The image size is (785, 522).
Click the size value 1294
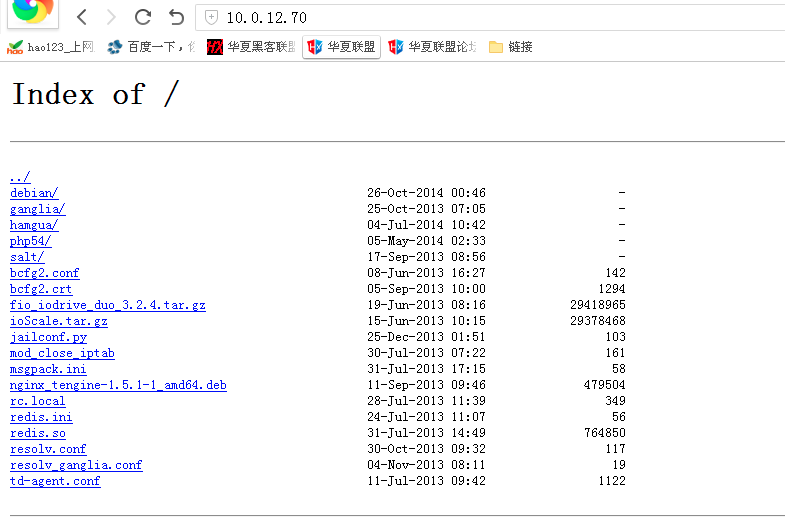click(612, 289)
